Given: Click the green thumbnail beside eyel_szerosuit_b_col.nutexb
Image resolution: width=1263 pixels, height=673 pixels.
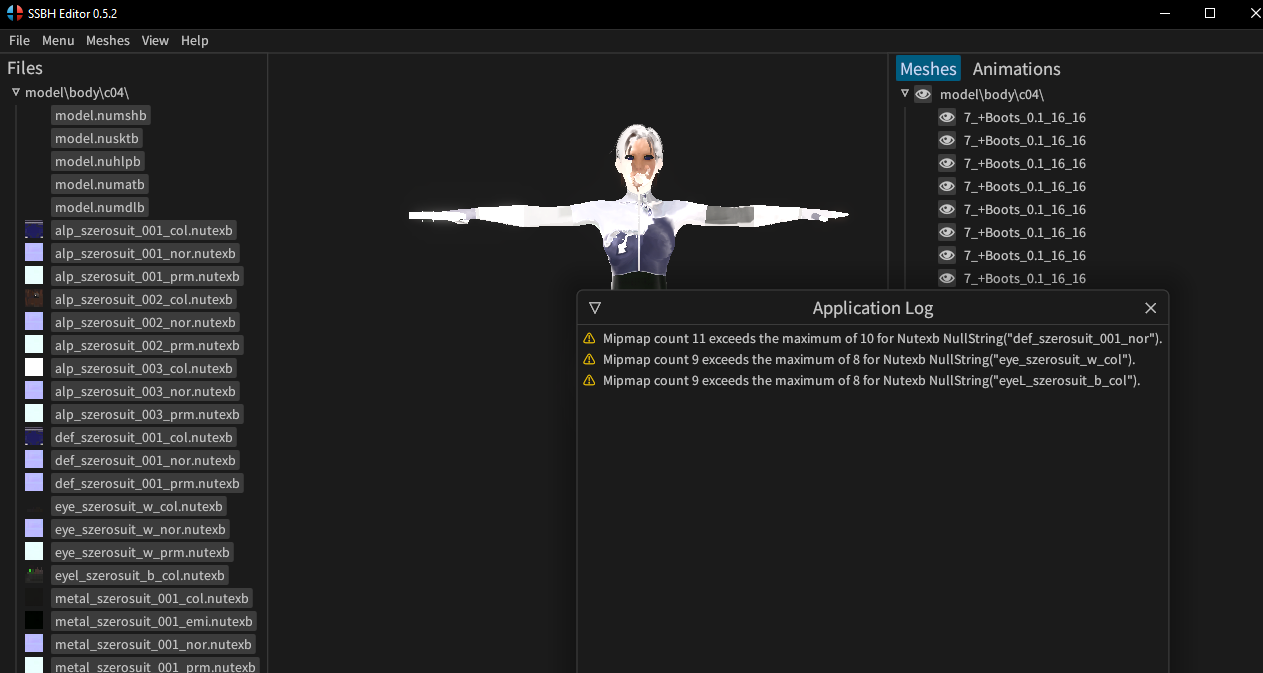Looking at the screenshot, I should point(33,574).
